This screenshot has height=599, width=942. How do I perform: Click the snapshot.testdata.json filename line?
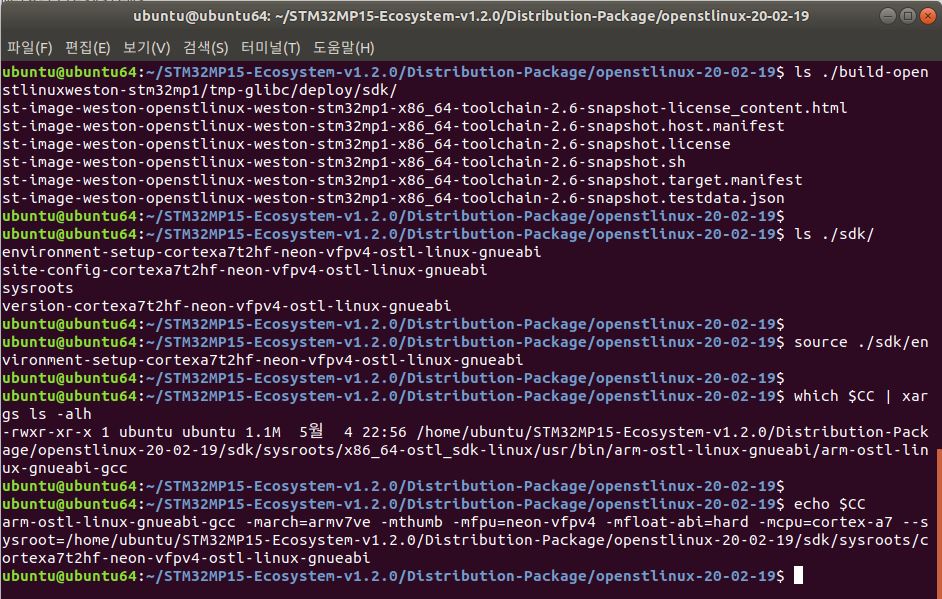(x=393, y=198)
